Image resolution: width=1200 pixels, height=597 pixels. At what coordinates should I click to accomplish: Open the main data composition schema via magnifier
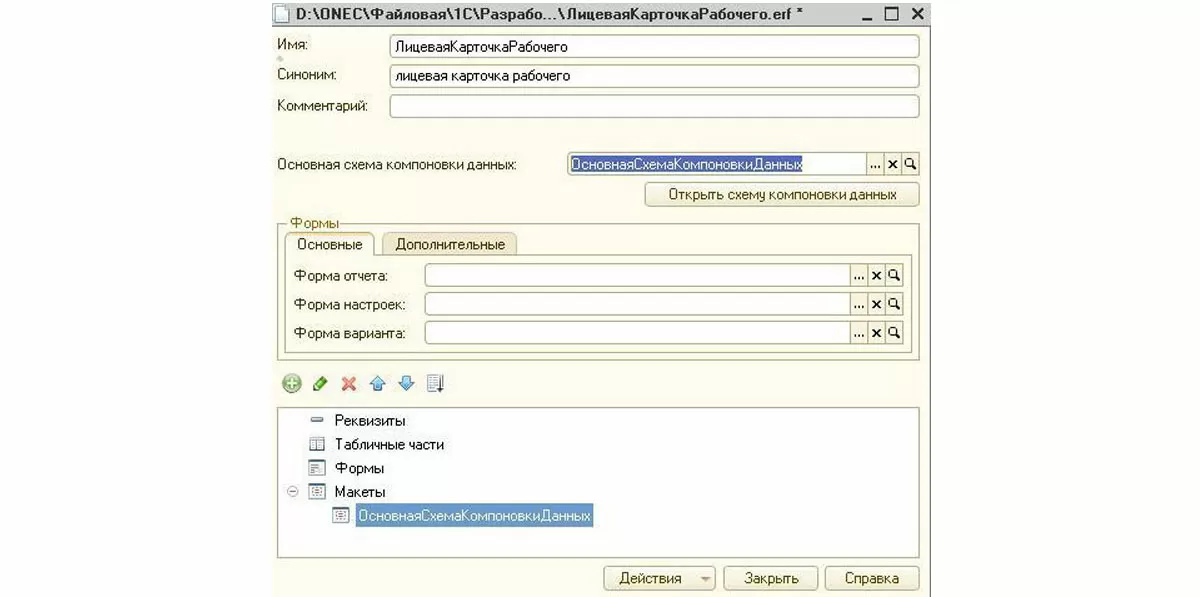click(x=910, y=164)
